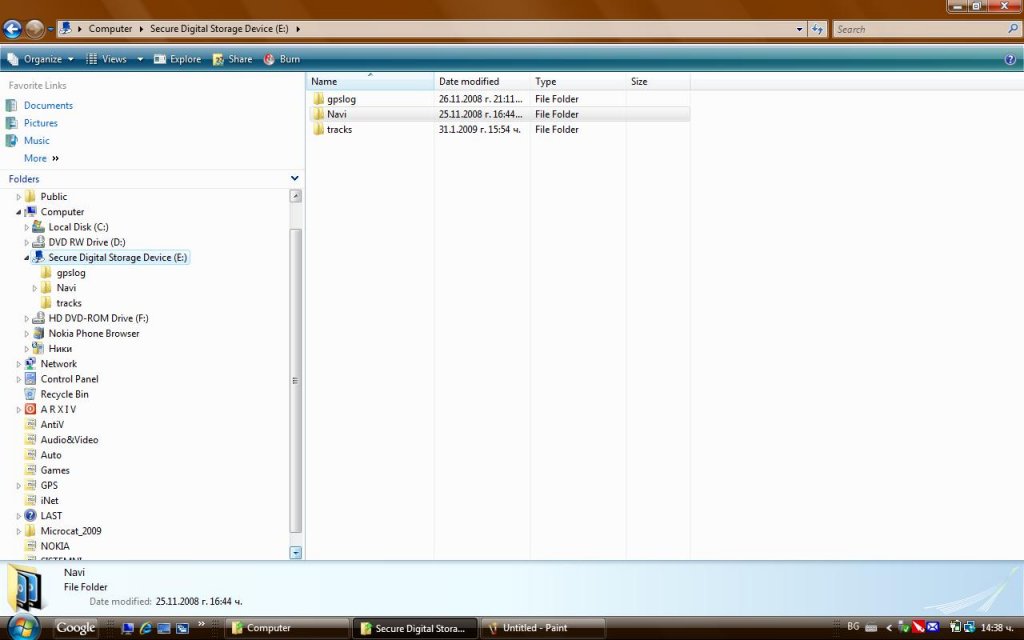Select gpslog folder icon in file list

tap(318, 99)
